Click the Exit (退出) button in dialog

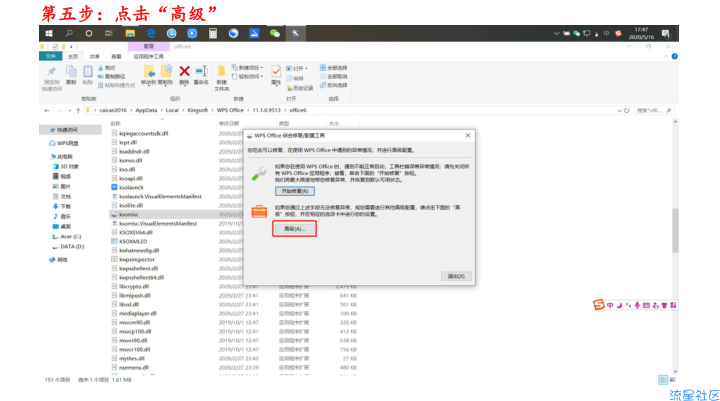[x=456, y=276]
